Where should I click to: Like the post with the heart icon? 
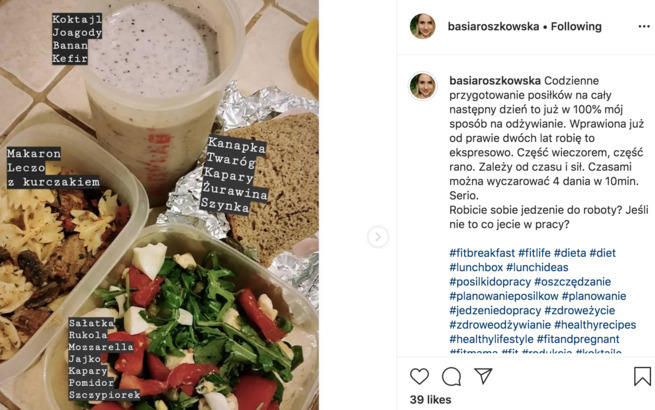coord(419,376)
